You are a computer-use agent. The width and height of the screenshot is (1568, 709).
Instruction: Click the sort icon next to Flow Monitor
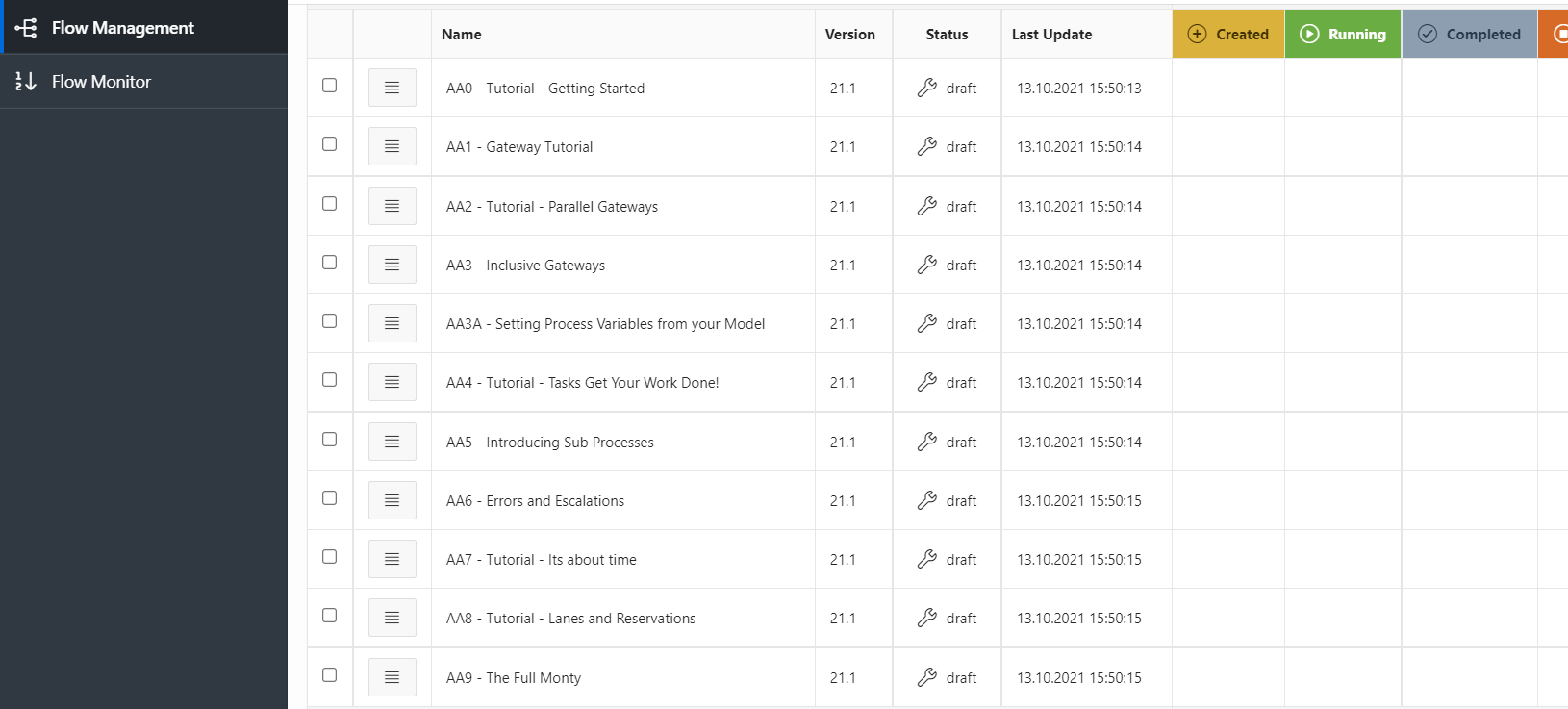pos(23,81)
